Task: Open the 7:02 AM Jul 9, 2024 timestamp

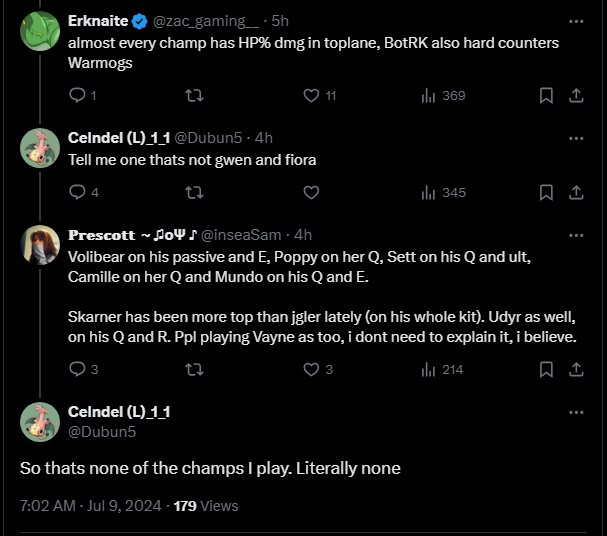Action: click(x=91, y=506)
